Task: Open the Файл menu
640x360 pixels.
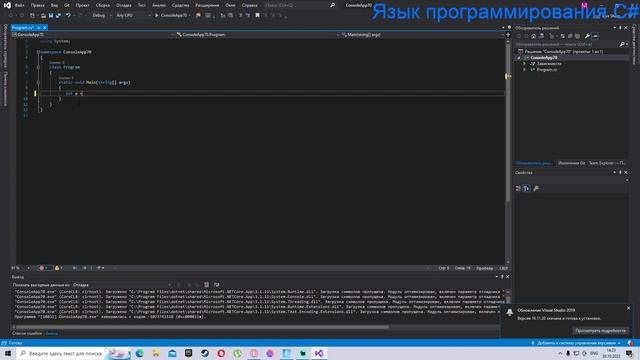Action: coord(20,5)
